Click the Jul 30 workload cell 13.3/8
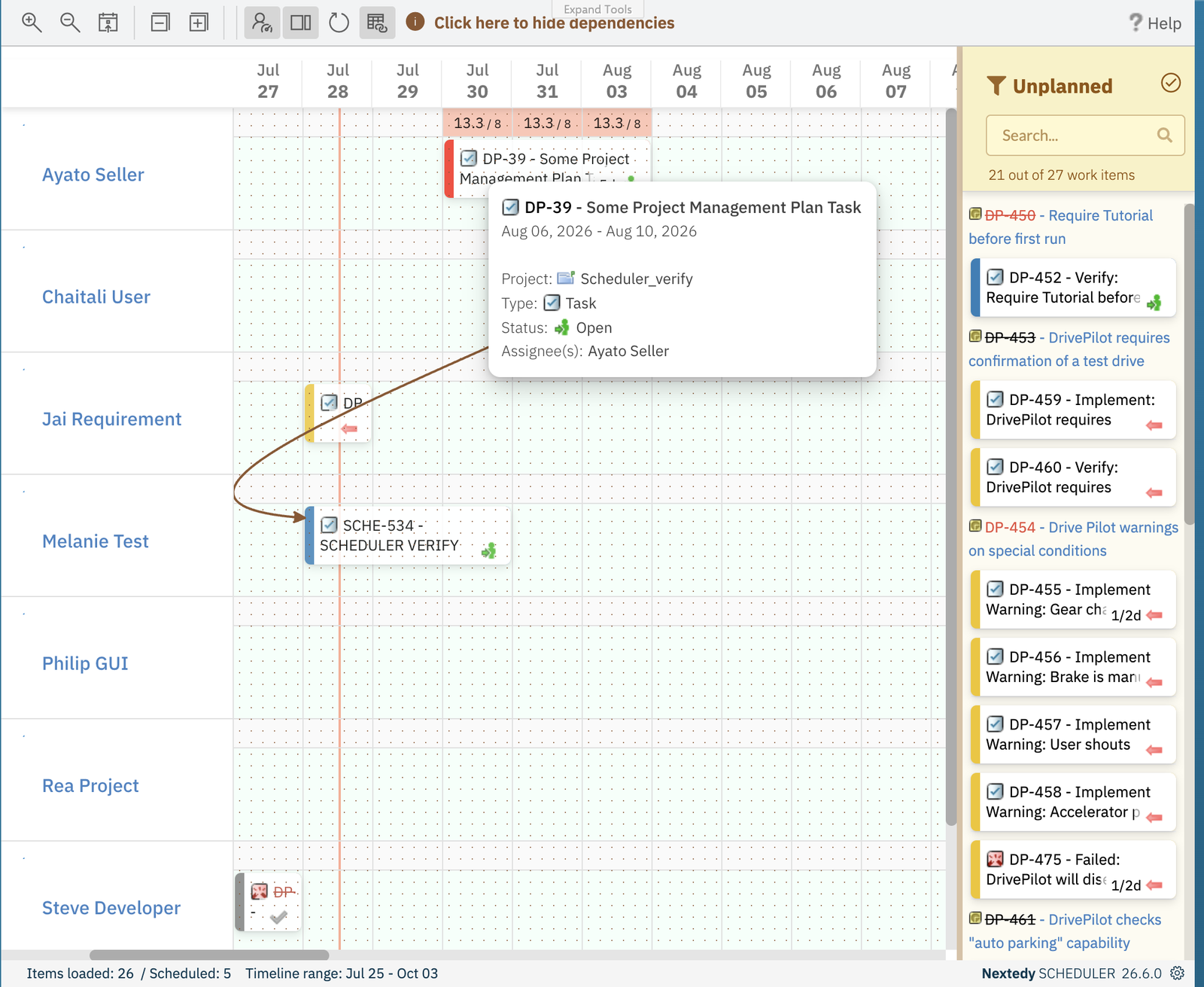This screenshot has width=1204, height=987. click(x=477, y=123)
